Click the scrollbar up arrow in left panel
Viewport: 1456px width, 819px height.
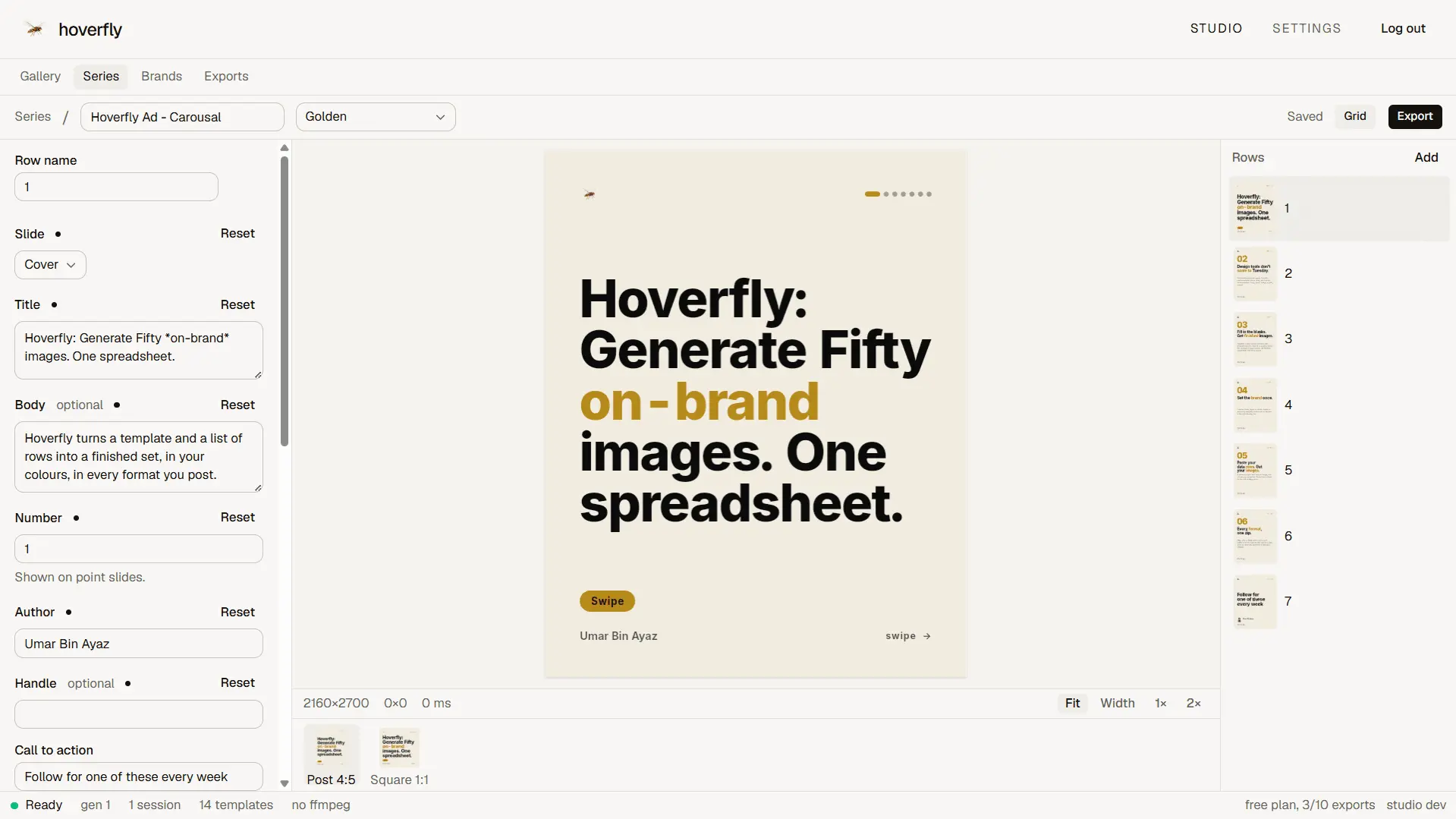coord(285,148)
